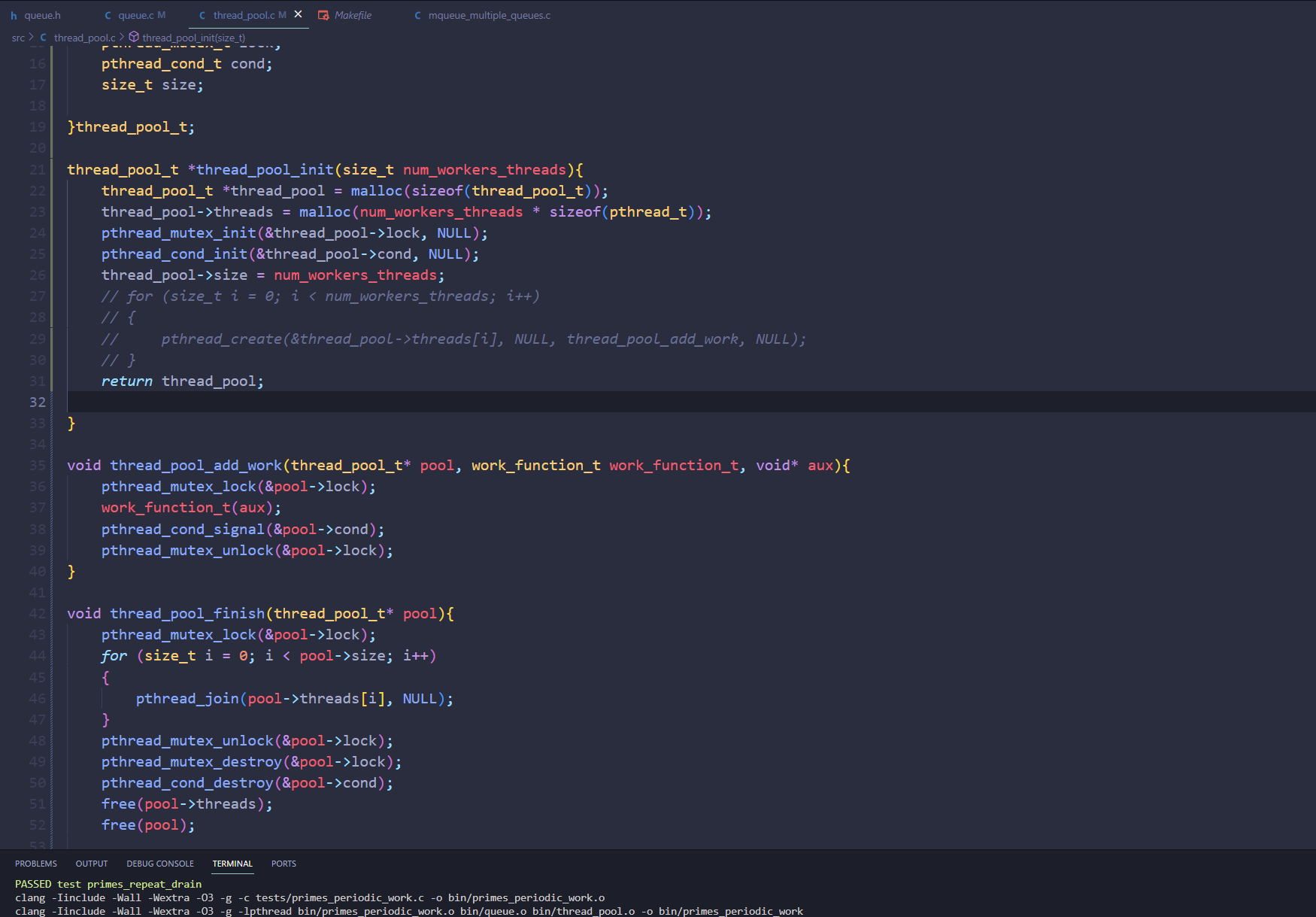Viewport: 1316px width, 917px height.
Task: Click the C icon on queue.c tab
Action: [108, 15]
